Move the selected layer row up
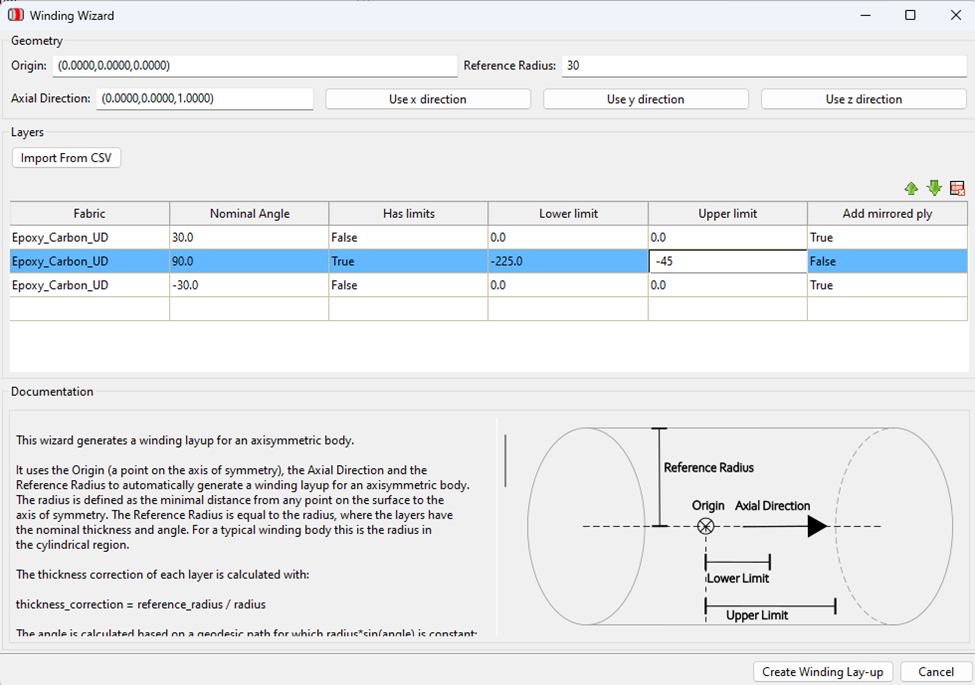 [x=911, y=188]
